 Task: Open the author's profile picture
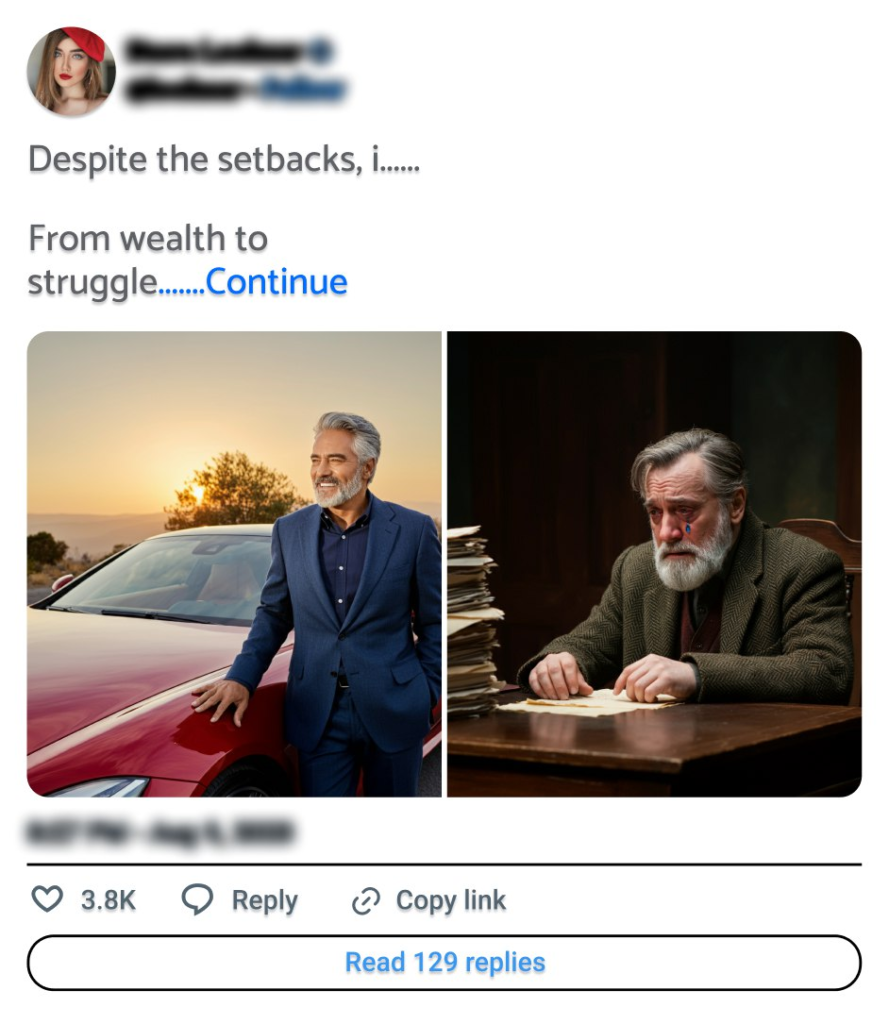[71, 71]
